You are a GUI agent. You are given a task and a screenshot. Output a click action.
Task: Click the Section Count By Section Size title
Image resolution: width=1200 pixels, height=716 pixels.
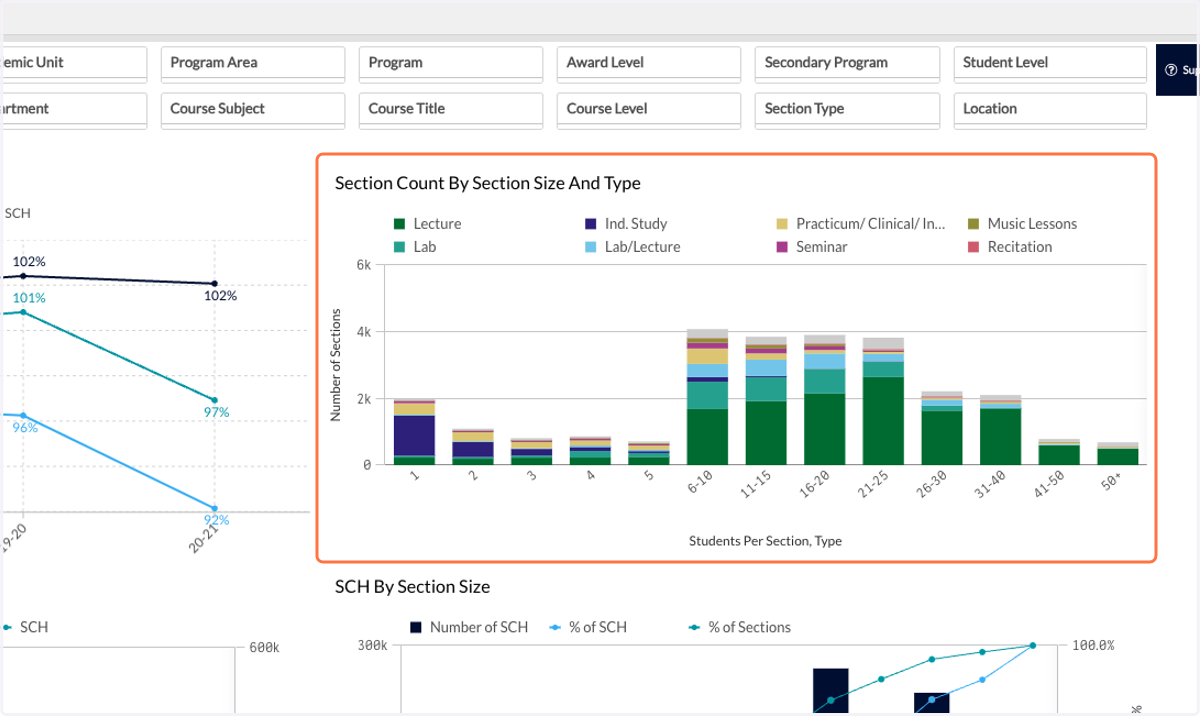[488, 183]
